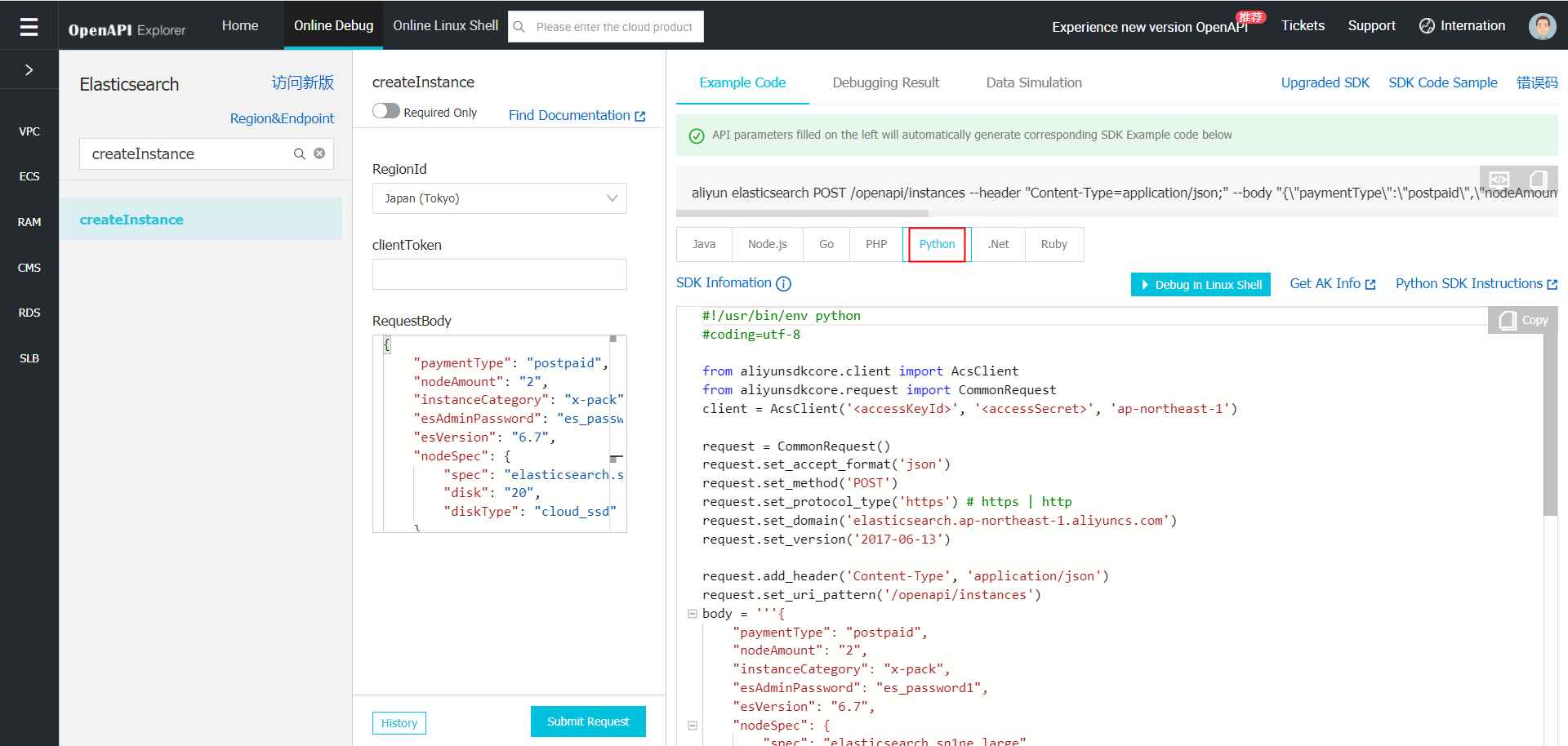Collapse the RequestBody root brace
The height and width of the screenshot is (746, 1568).
[387, 344]
